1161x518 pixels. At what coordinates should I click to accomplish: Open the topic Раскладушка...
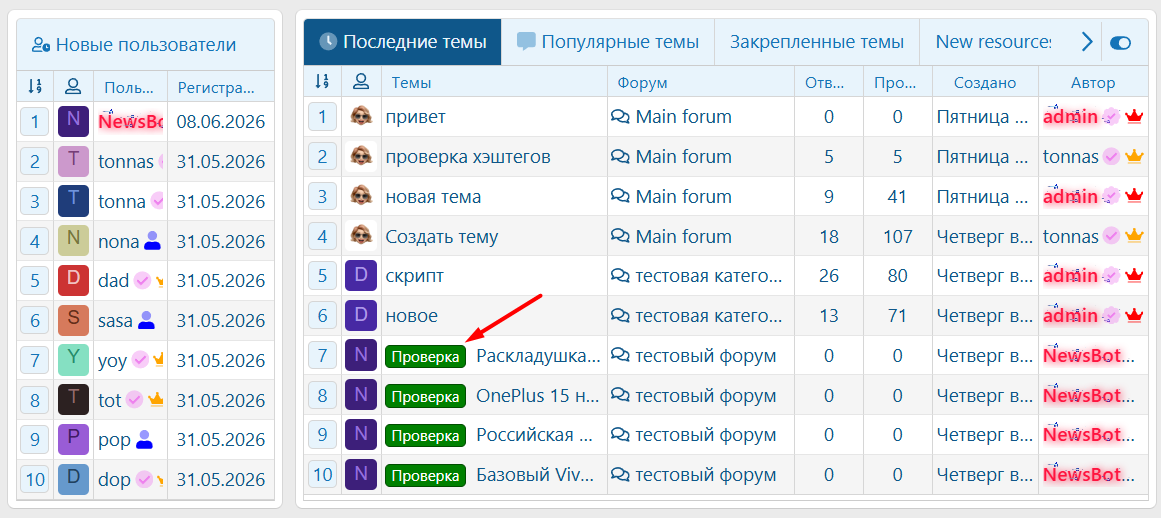click(538, 356)
